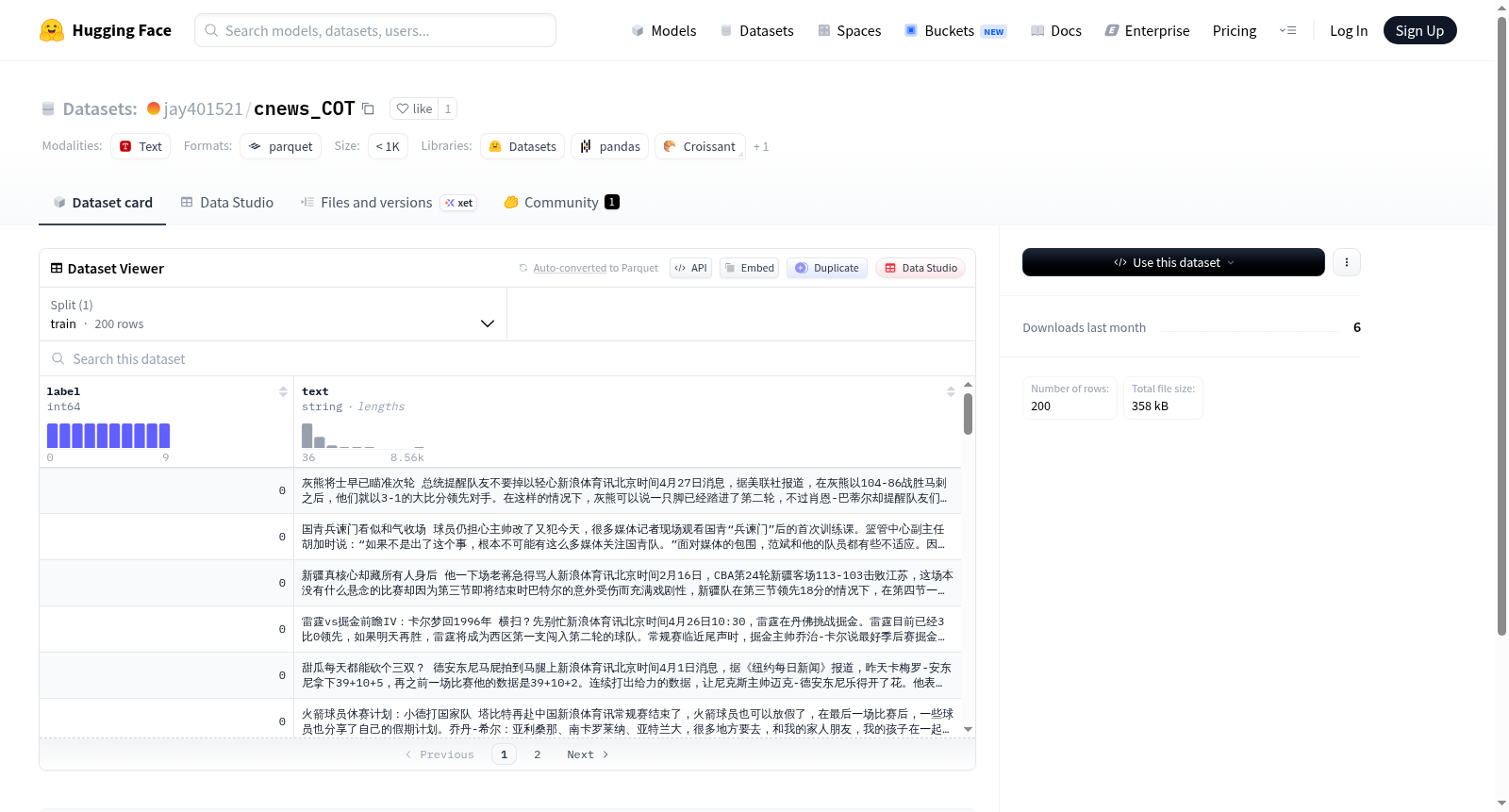
Task: Copy dataset name with copy icon
Action: click(368, 108)
